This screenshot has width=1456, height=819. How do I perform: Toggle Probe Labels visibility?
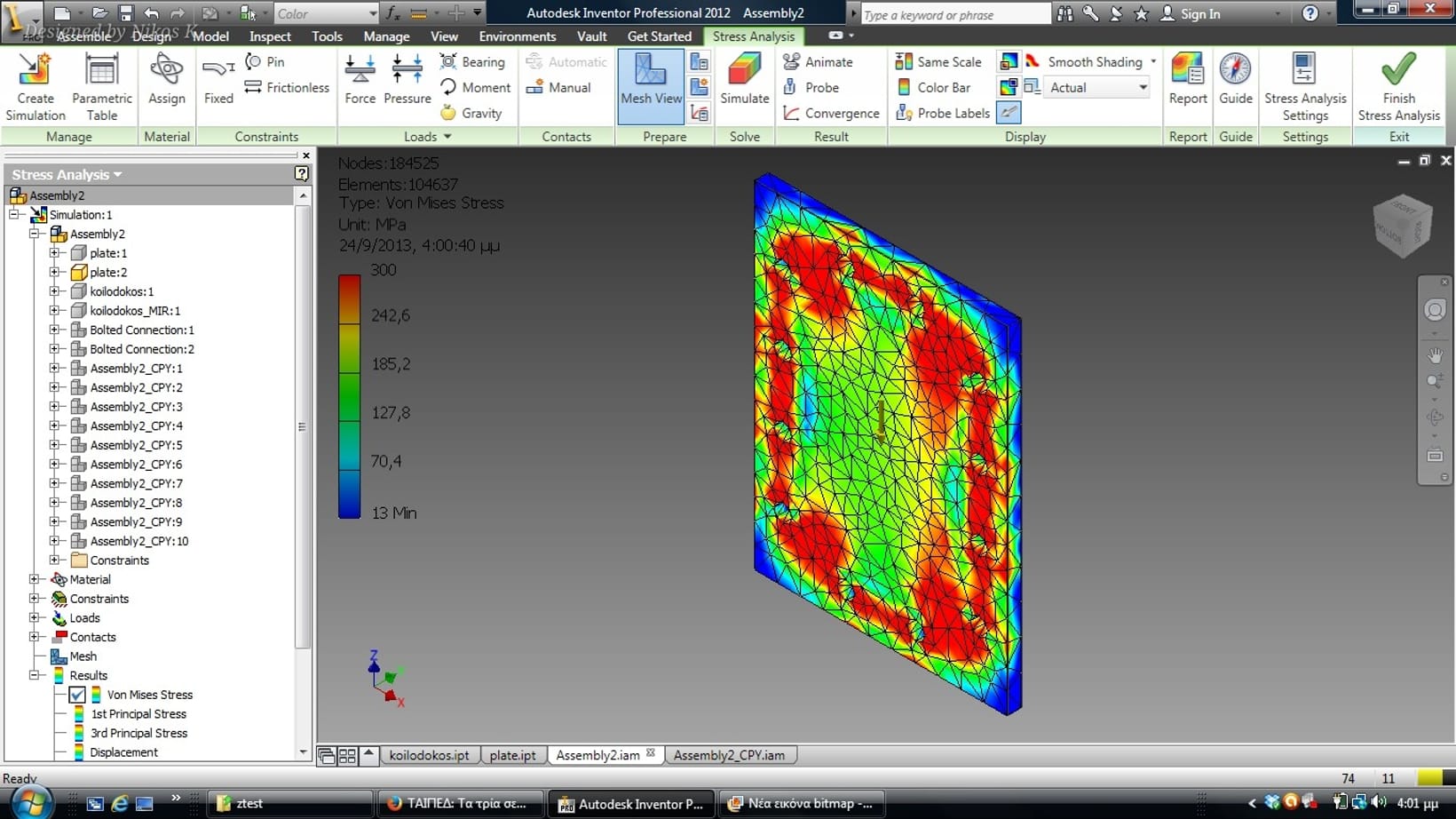pyautogui.click(x=943, y=113)
